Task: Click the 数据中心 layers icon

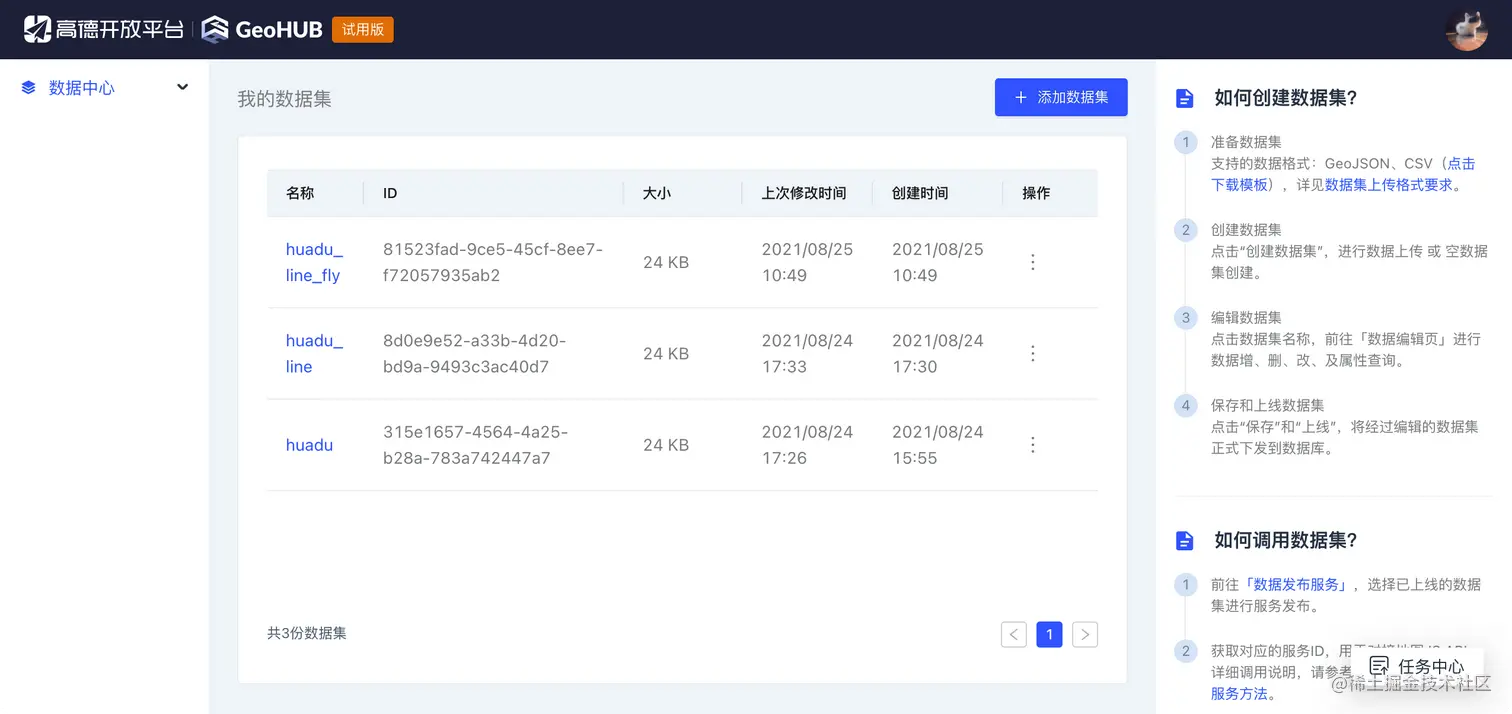Action: [28, 88]
